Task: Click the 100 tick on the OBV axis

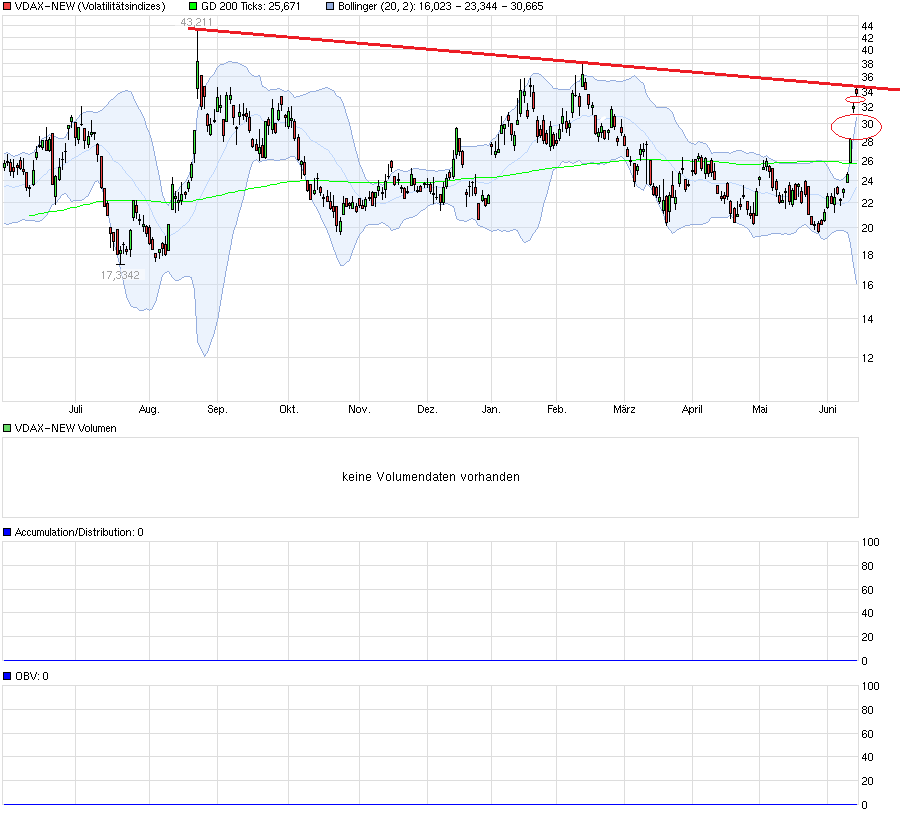Action: [870, 686]
